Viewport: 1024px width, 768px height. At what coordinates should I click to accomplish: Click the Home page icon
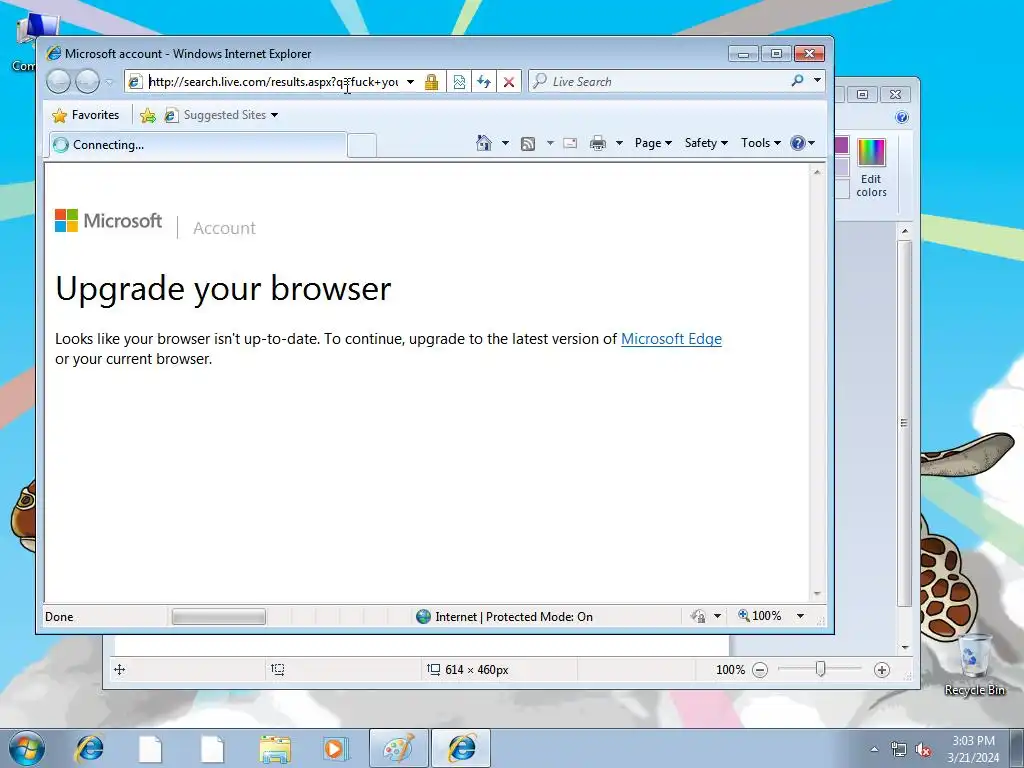[x=484, y=143]
